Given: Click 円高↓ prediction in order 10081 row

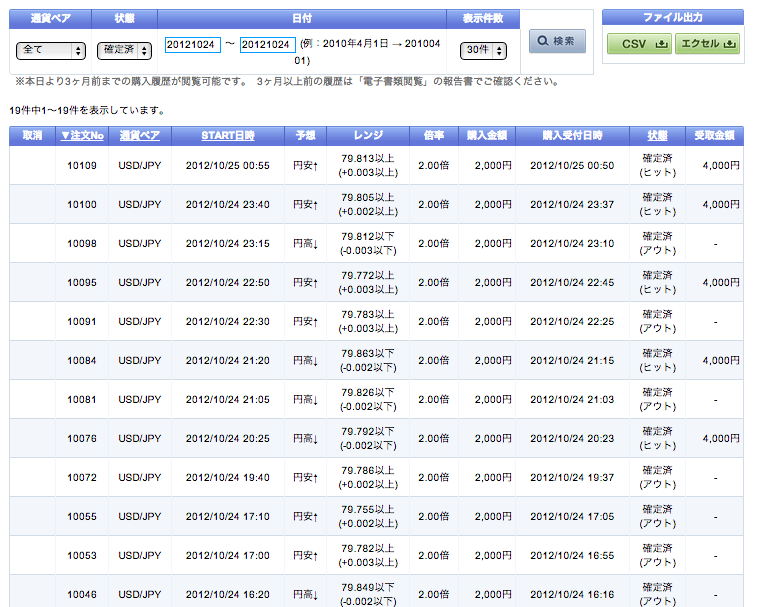Looking at the screenshot, I should point(306,399).
